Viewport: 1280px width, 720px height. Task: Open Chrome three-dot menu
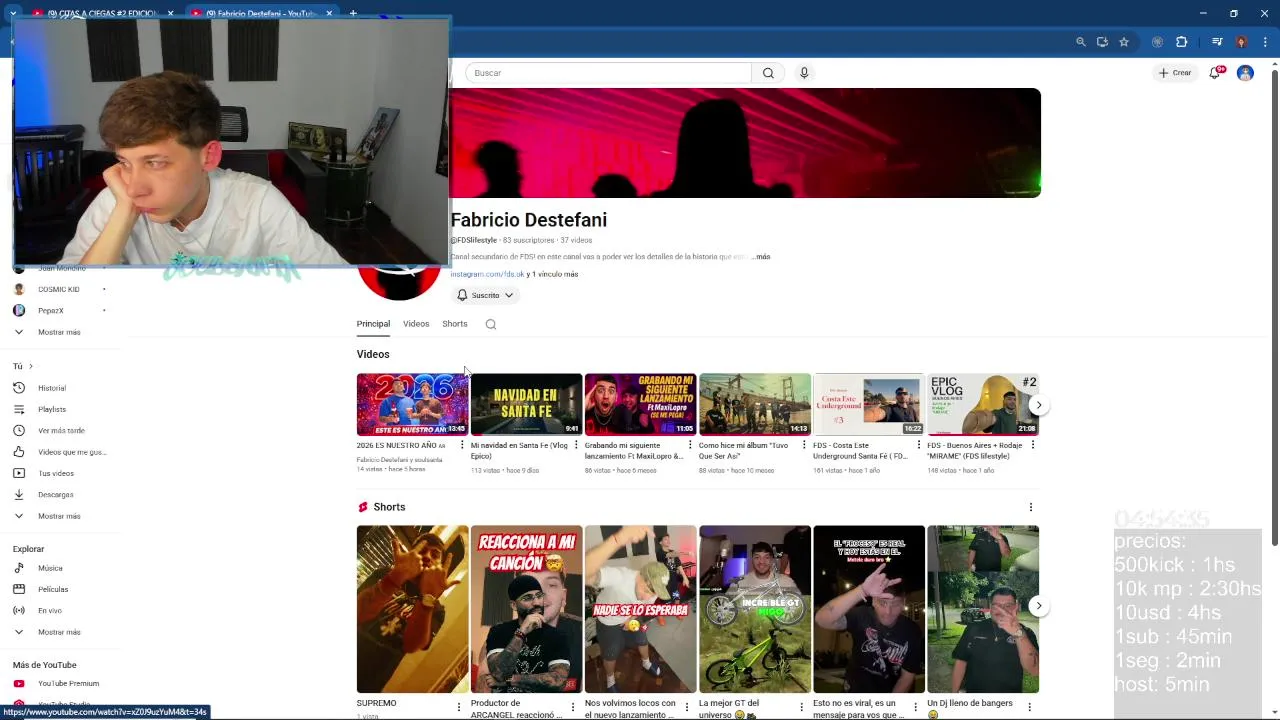click(x=1265, y=42)
